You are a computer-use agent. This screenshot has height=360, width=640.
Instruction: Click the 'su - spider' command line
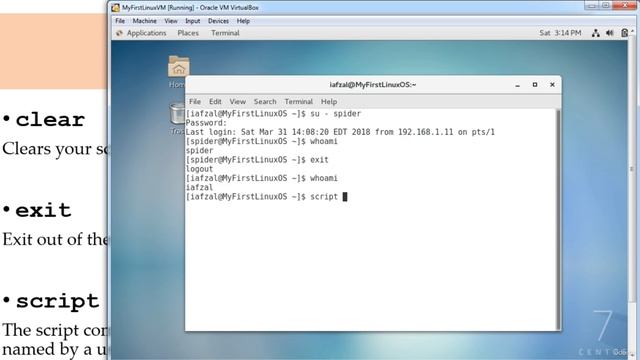click(x=273, y=114)
